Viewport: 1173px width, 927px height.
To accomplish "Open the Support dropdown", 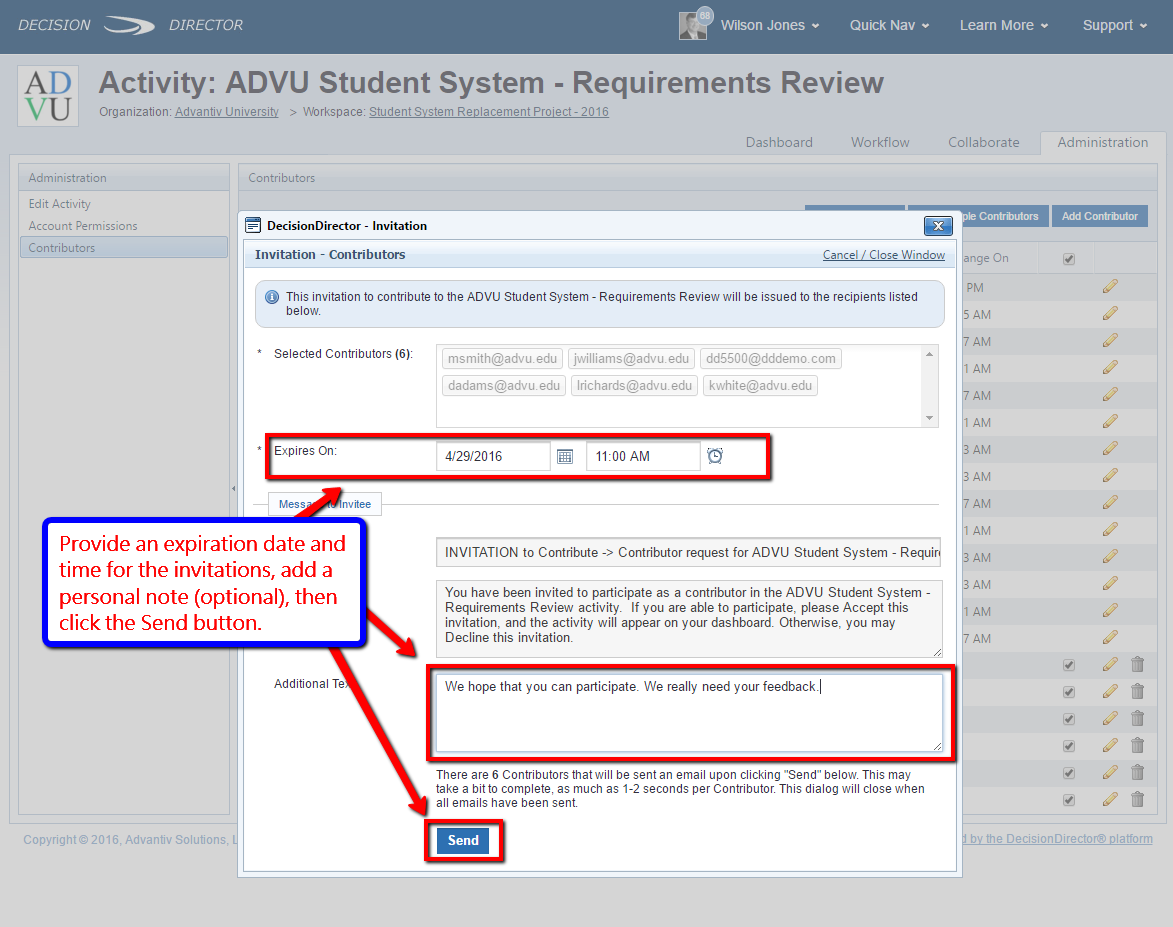I will click(1115, 25).
